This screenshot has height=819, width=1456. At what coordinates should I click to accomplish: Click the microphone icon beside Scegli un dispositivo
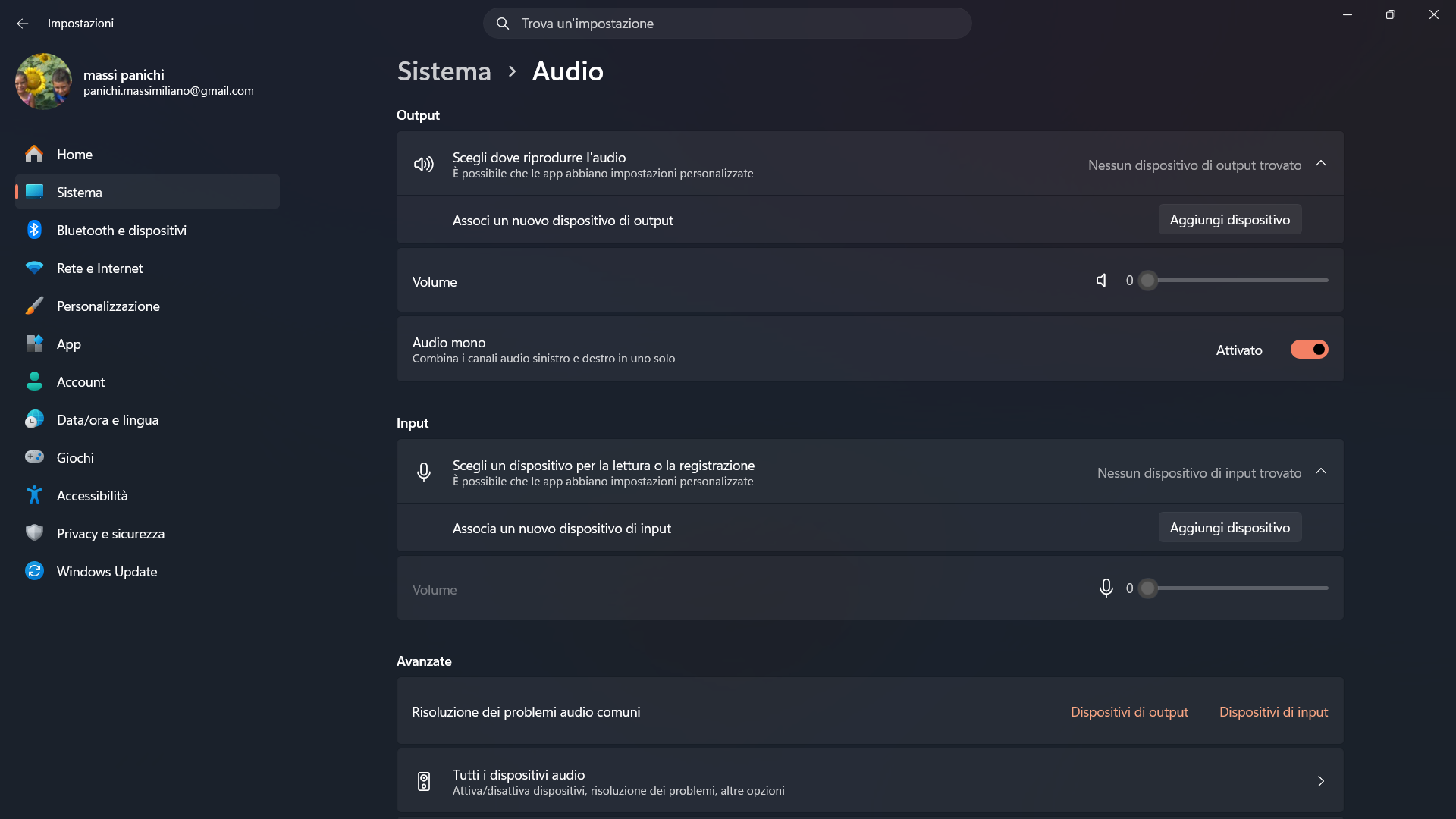[424, 472]
